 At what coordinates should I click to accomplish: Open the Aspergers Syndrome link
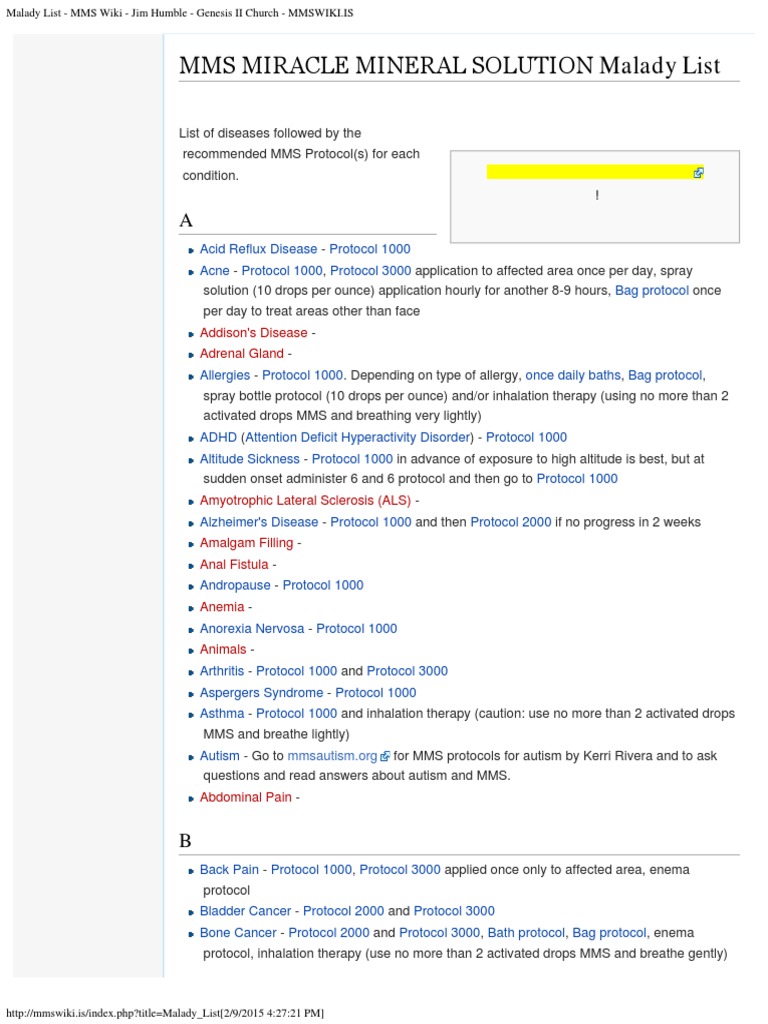point(261,692)
